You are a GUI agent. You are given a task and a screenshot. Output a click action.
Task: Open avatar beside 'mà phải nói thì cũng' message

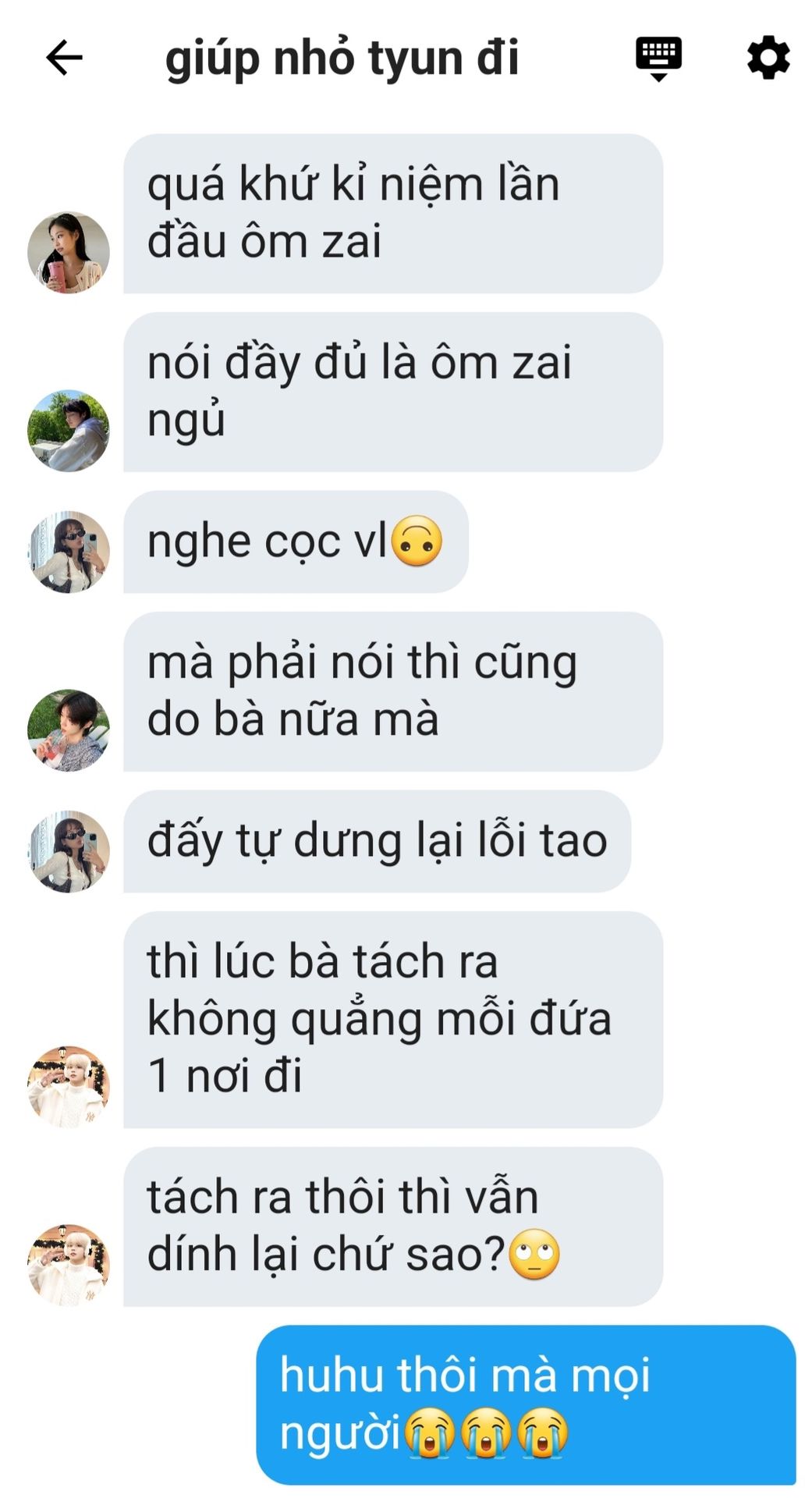point(69,730)
